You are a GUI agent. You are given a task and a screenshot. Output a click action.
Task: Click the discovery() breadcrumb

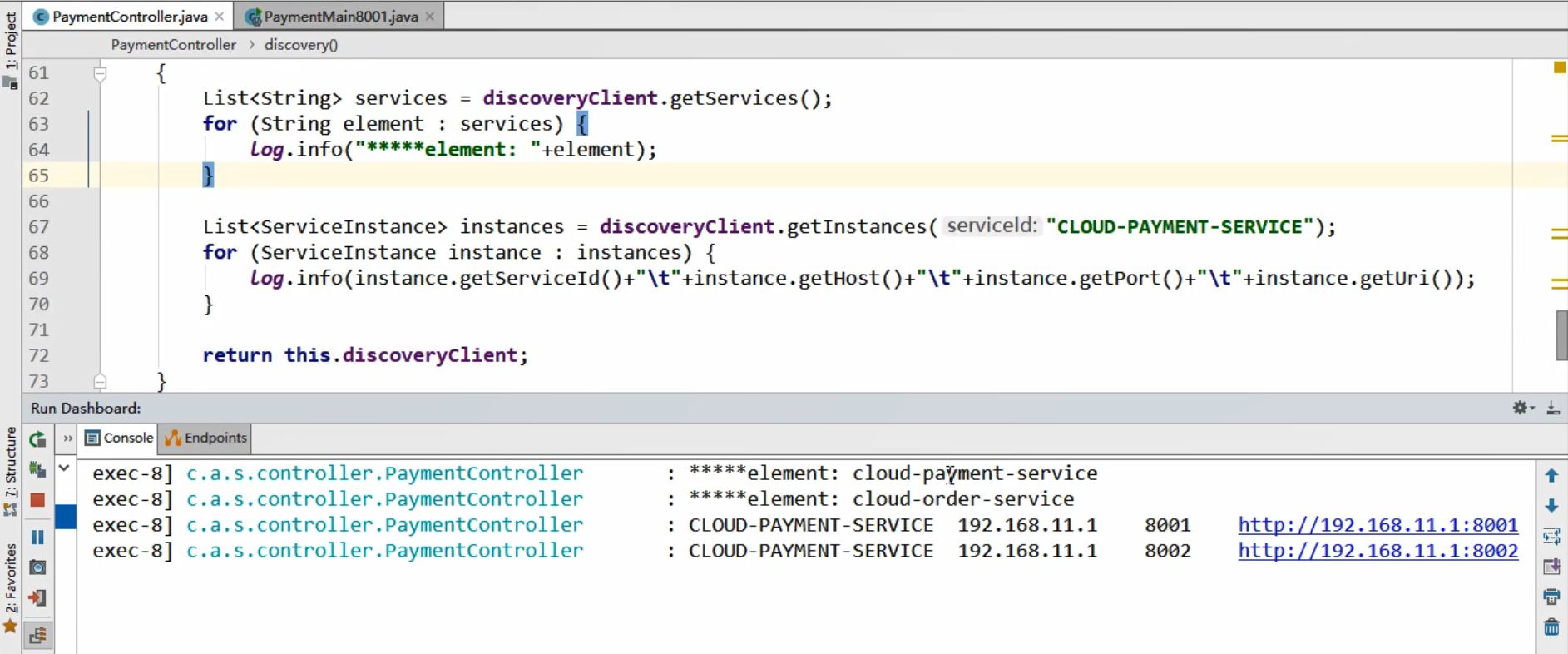tap(301, 45)
